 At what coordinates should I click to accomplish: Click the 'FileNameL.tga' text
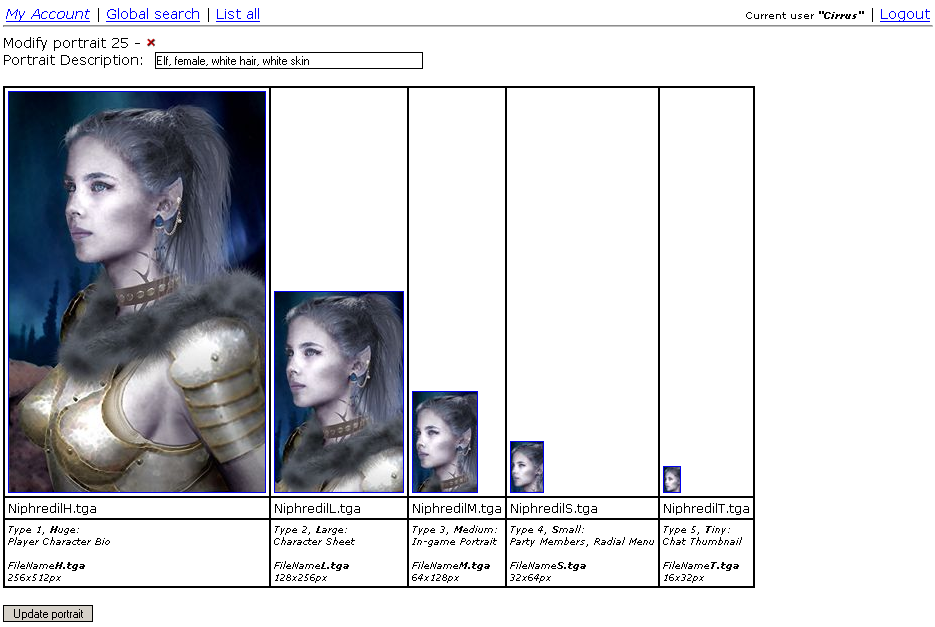(311, 566)
